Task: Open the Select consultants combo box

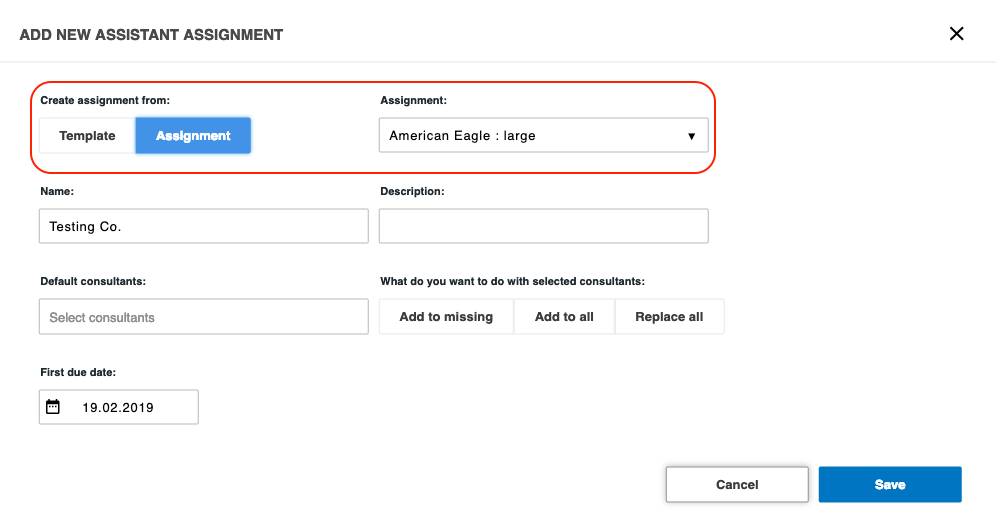Action: (204, 317)
